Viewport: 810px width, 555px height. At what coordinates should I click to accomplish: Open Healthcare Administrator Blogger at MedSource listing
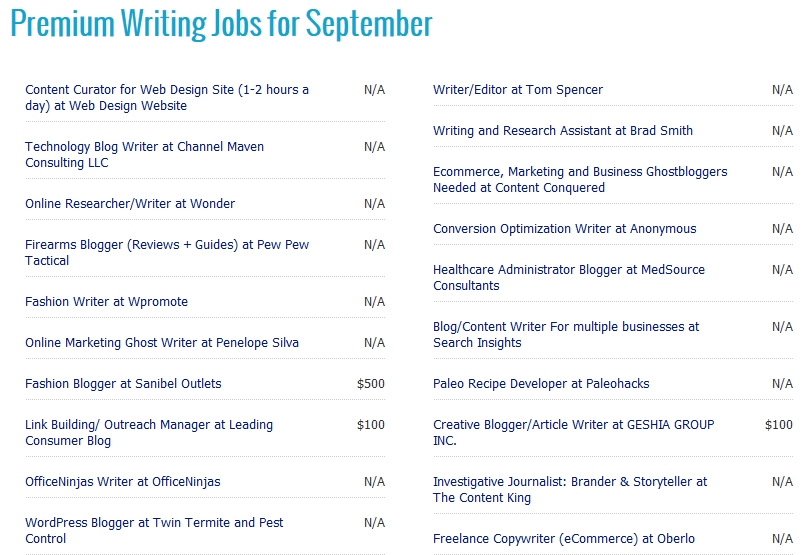coord(569,277)
